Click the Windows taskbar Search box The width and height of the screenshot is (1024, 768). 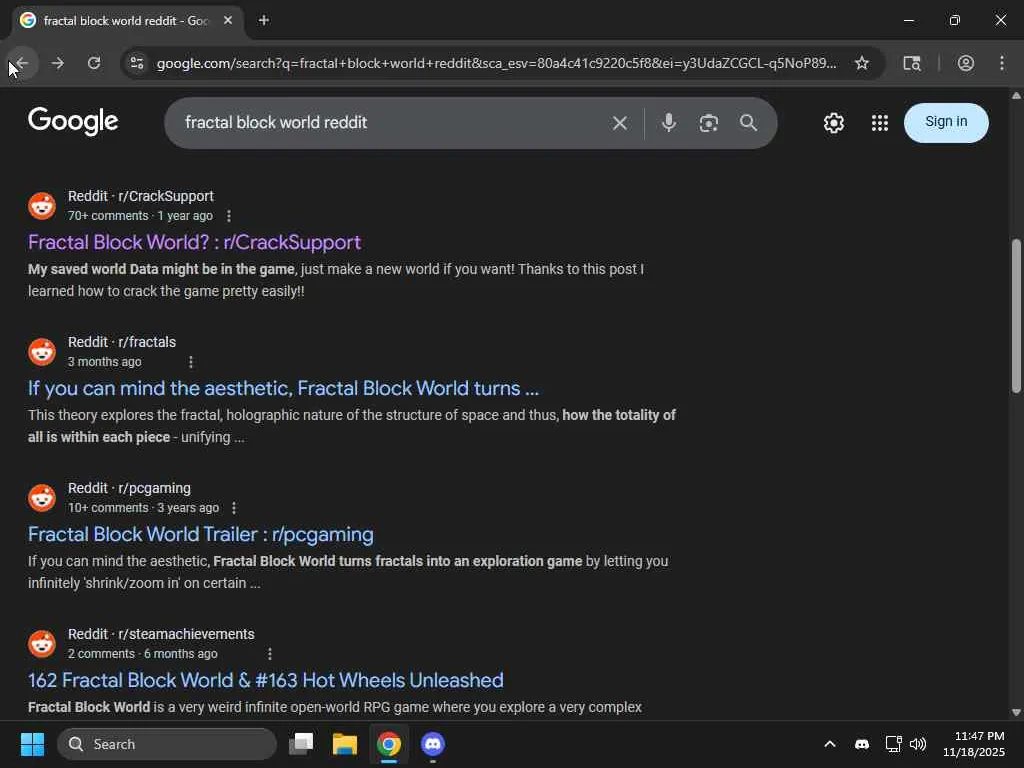coord(167,744)
